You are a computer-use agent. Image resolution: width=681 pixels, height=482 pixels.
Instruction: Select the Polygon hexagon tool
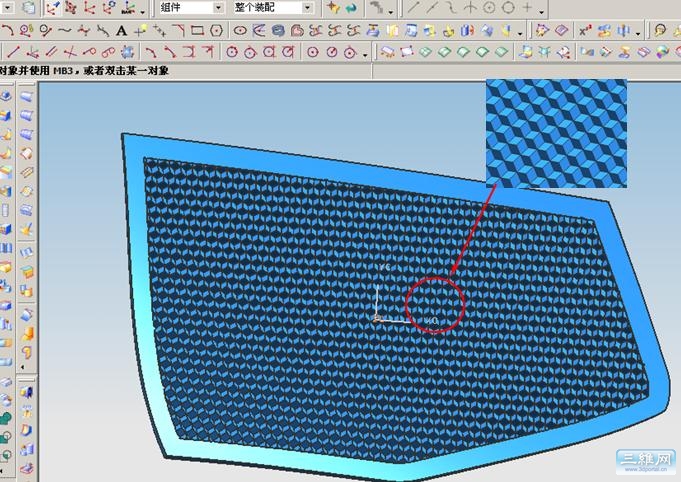216,30
